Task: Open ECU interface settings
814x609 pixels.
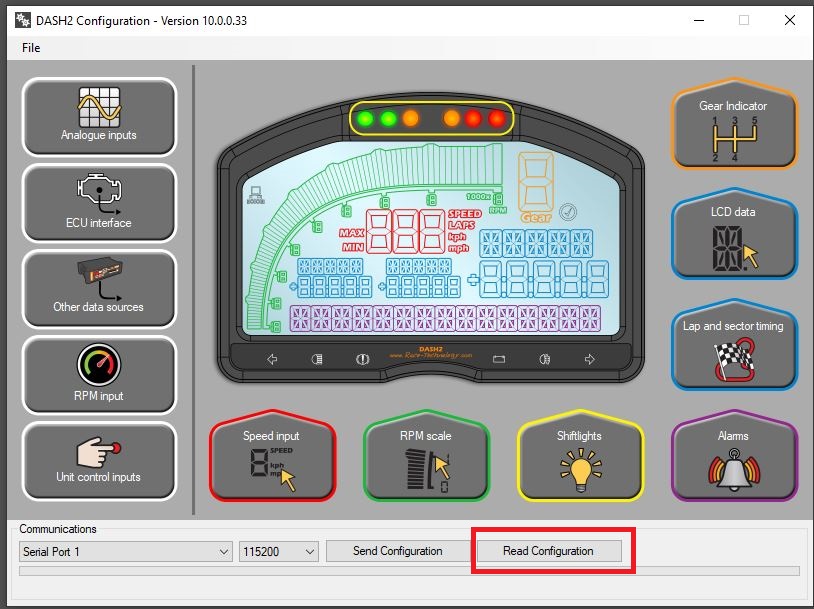Action: [x=98, y=204]
